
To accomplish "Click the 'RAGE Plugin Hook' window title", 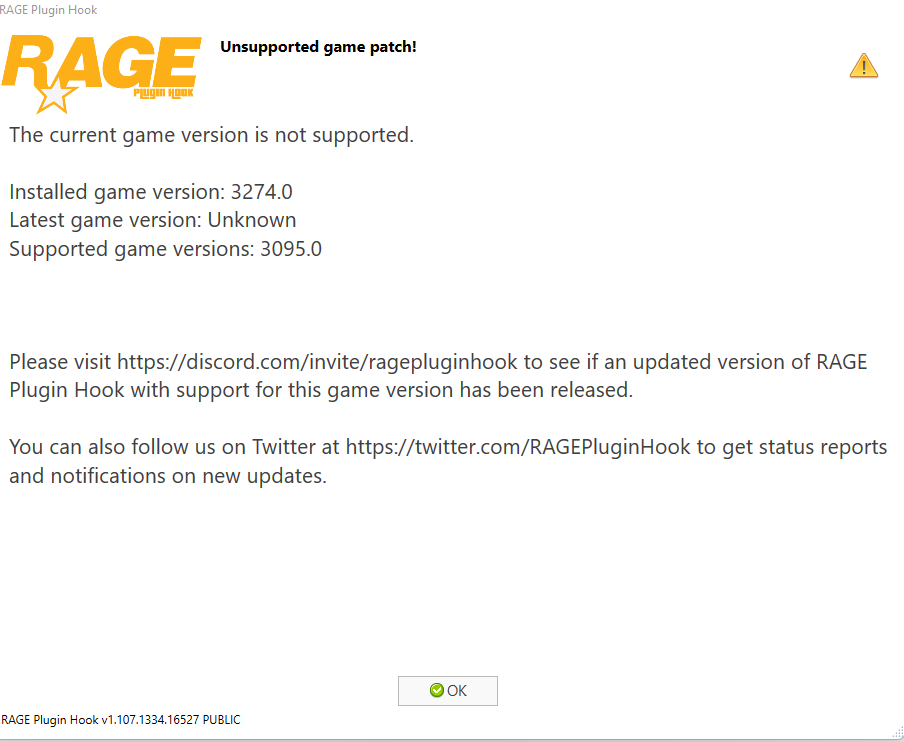I will pyautogui.click(x=48, y=10).
